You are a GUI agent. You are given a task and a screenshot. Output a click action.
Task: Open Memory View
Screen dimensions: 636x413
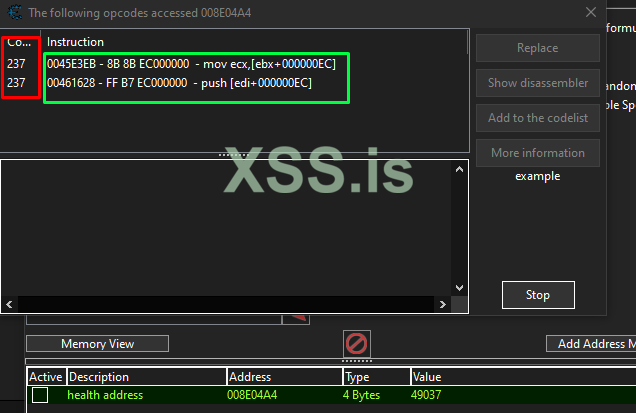[97, 344]
